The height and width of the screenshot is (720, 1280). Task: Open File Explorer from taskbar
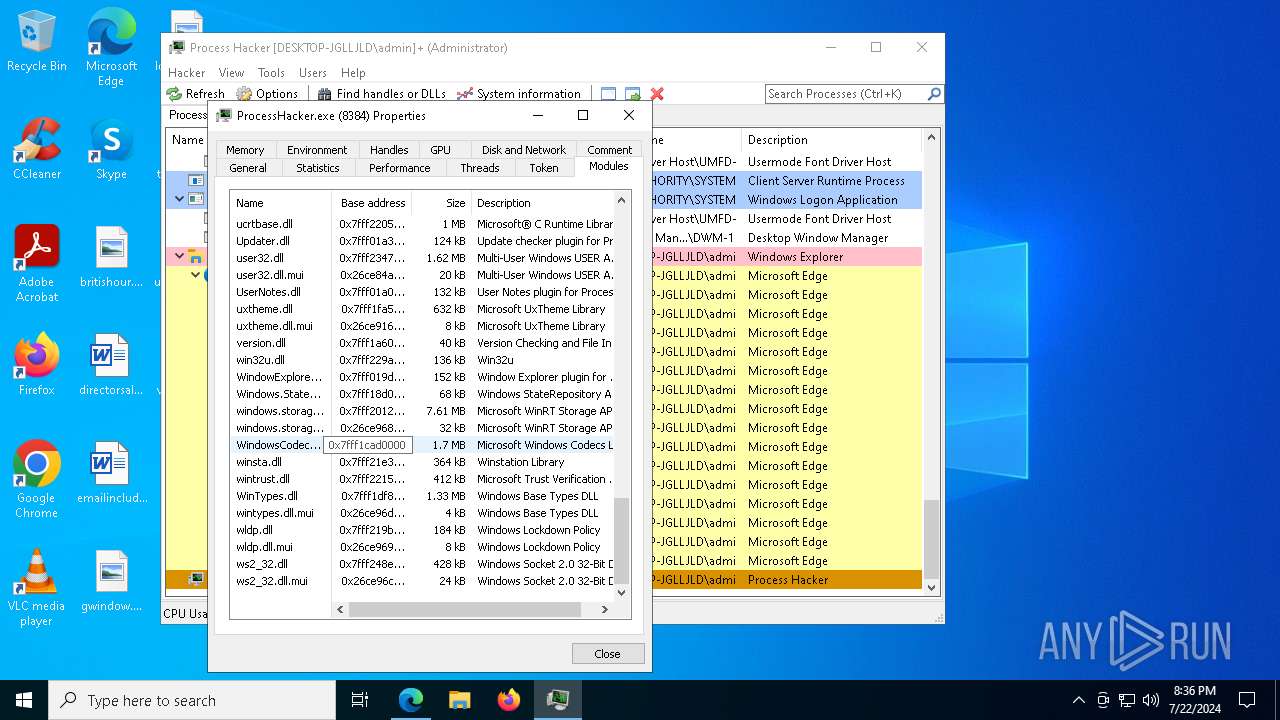tap(460, 700)
